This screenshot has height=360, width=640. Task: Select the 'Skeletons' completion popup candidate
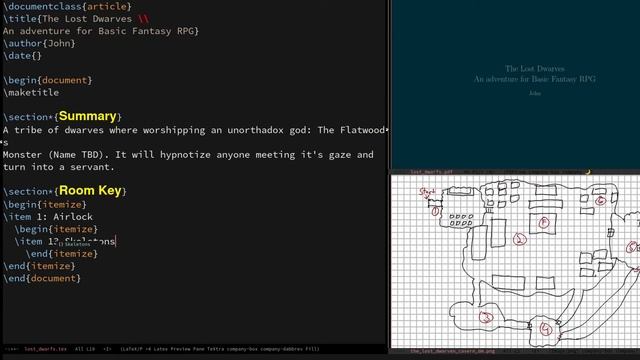click(75, 244)
